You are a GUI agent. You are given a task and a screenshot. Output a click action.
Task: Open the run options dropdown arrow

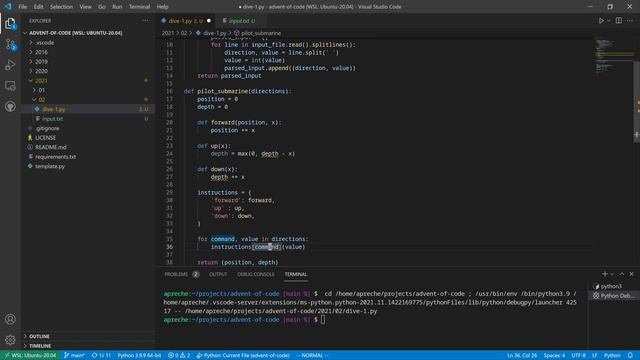[609, 21]
